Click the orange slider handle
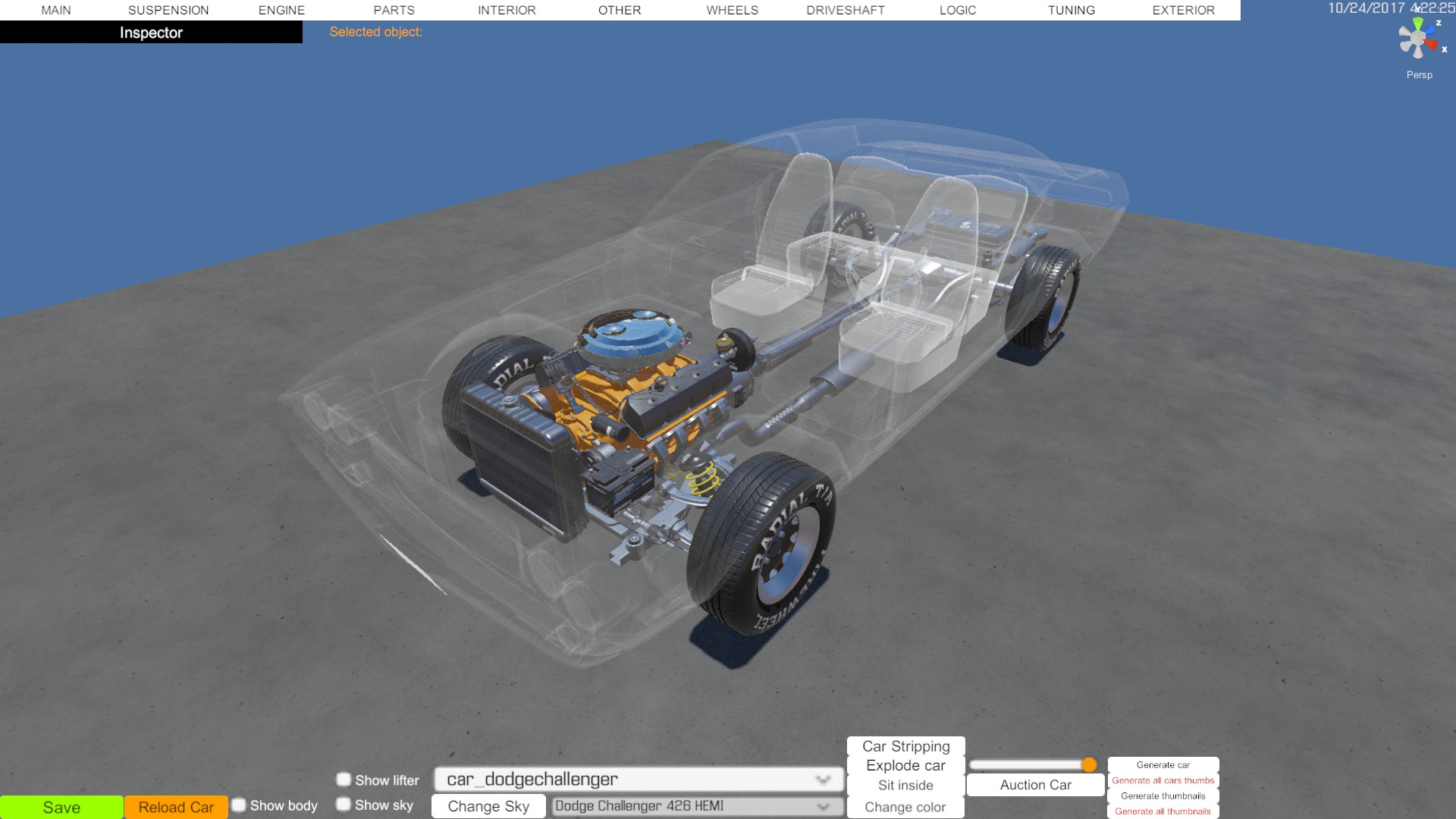Viewport: 1456px width, 819px height. [1089, 764]
